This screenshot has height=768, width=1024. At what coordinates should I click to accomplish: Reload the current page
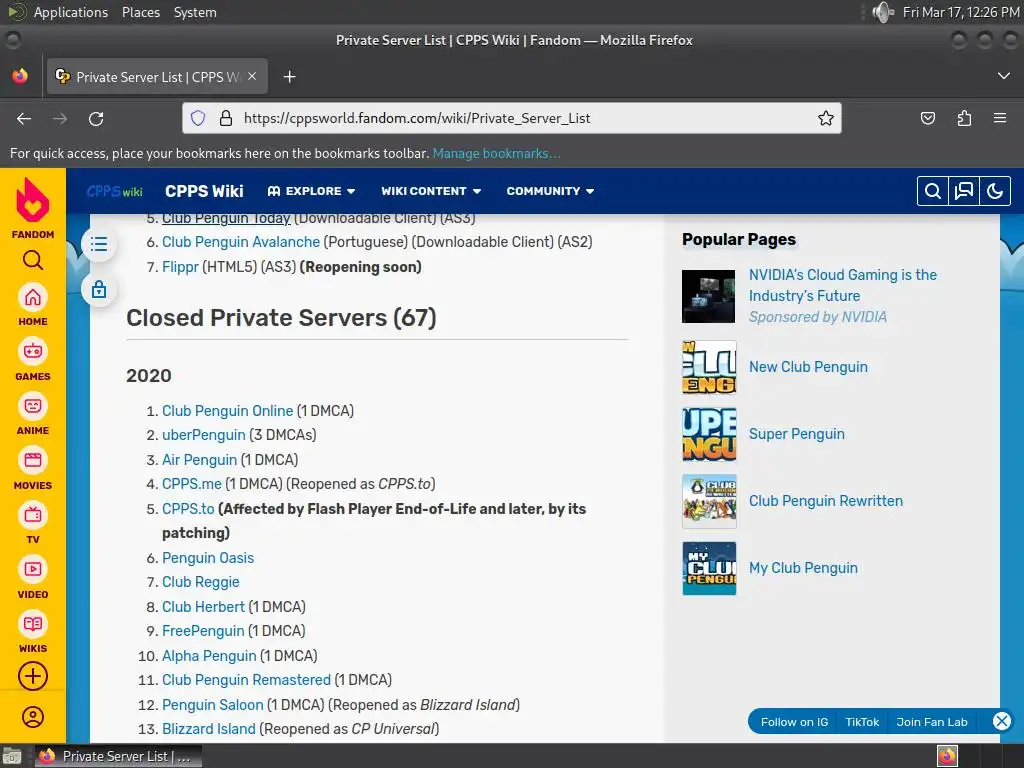pyautogui.click(x=96, y=118)
